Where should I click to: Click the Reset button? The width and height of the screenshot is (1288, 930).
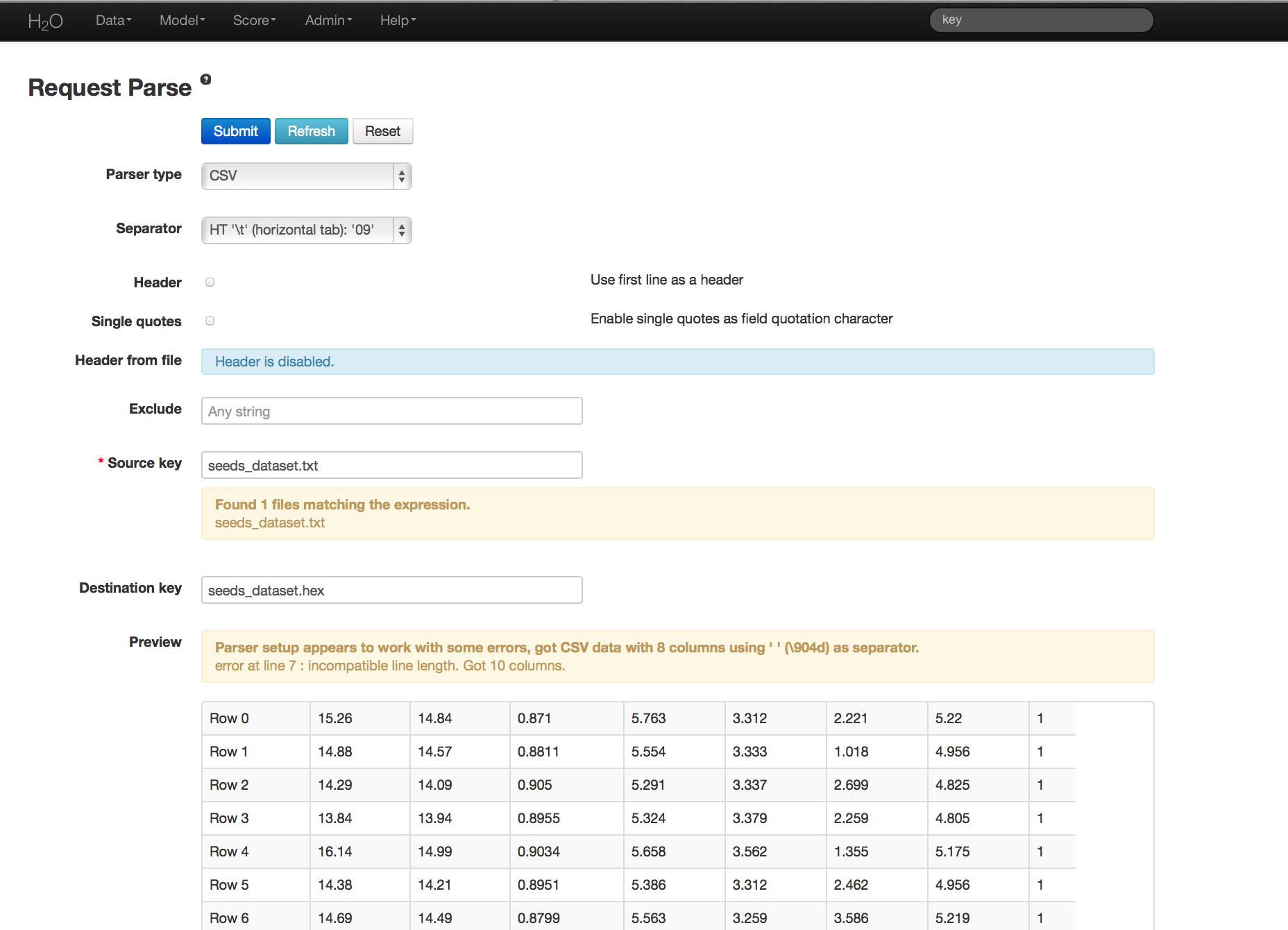tap(382, 131)
